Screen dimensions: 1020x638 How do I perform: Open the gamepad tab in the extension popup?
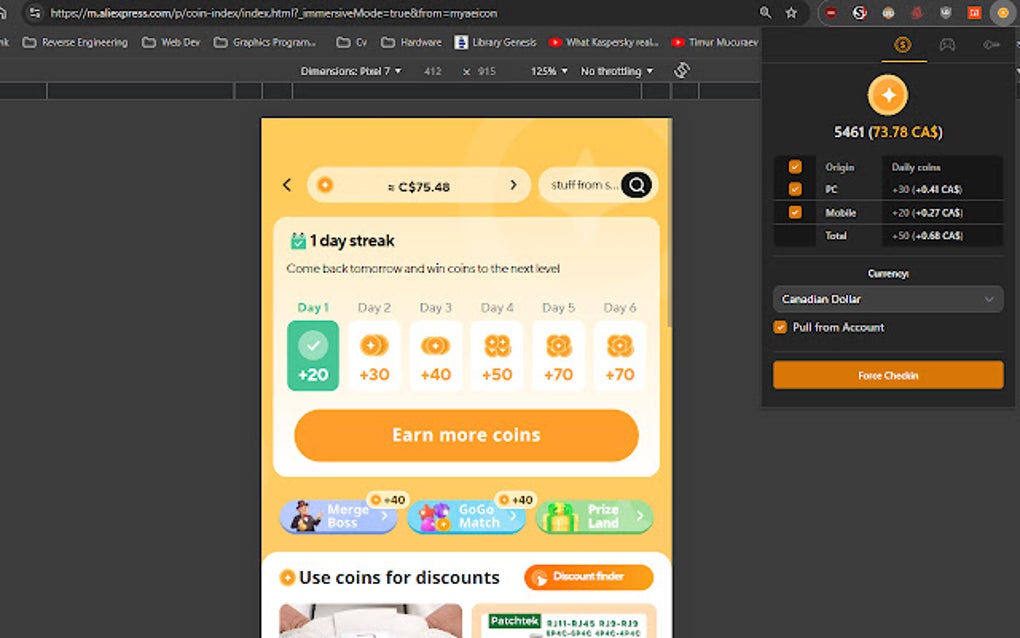tap(947, 45)
